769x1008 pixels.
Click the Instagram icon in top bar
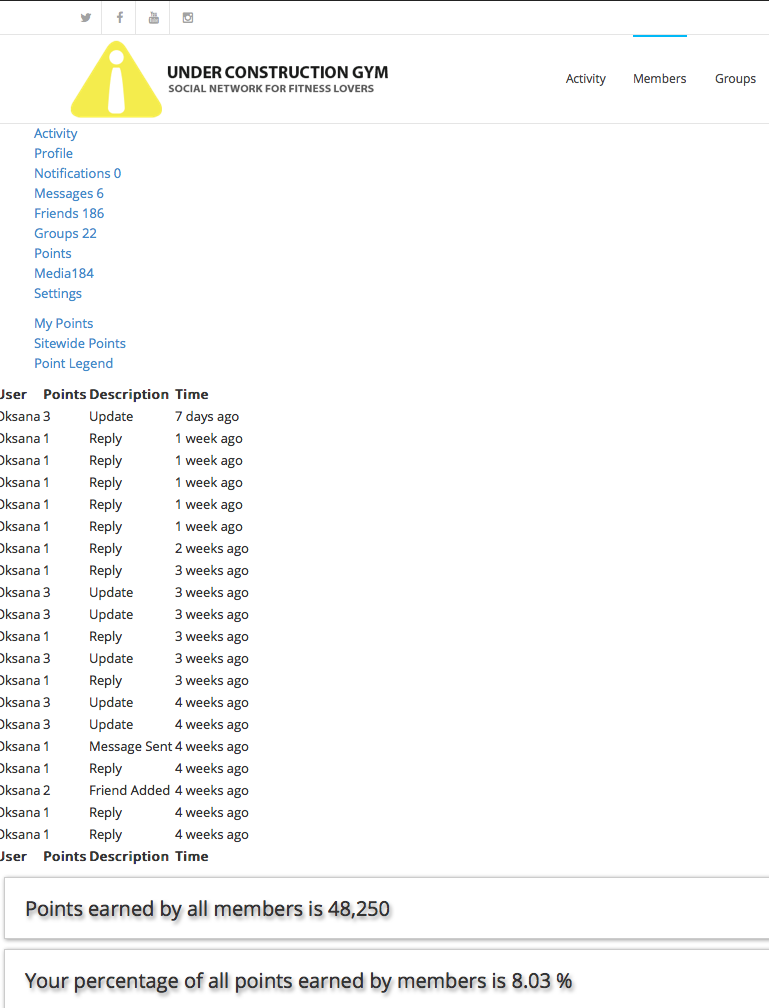(x=187, y=18)
